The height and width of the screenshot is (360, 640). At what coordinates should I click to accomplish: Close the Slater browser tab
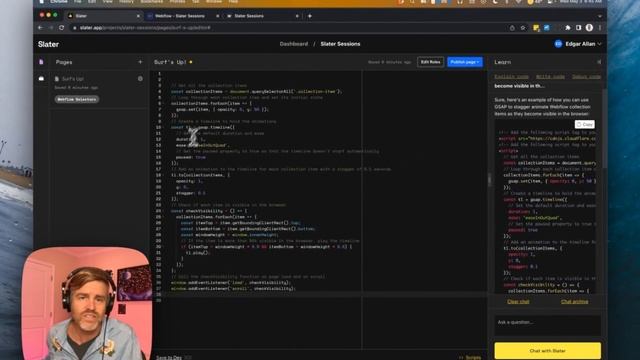(x=138, y=16)
